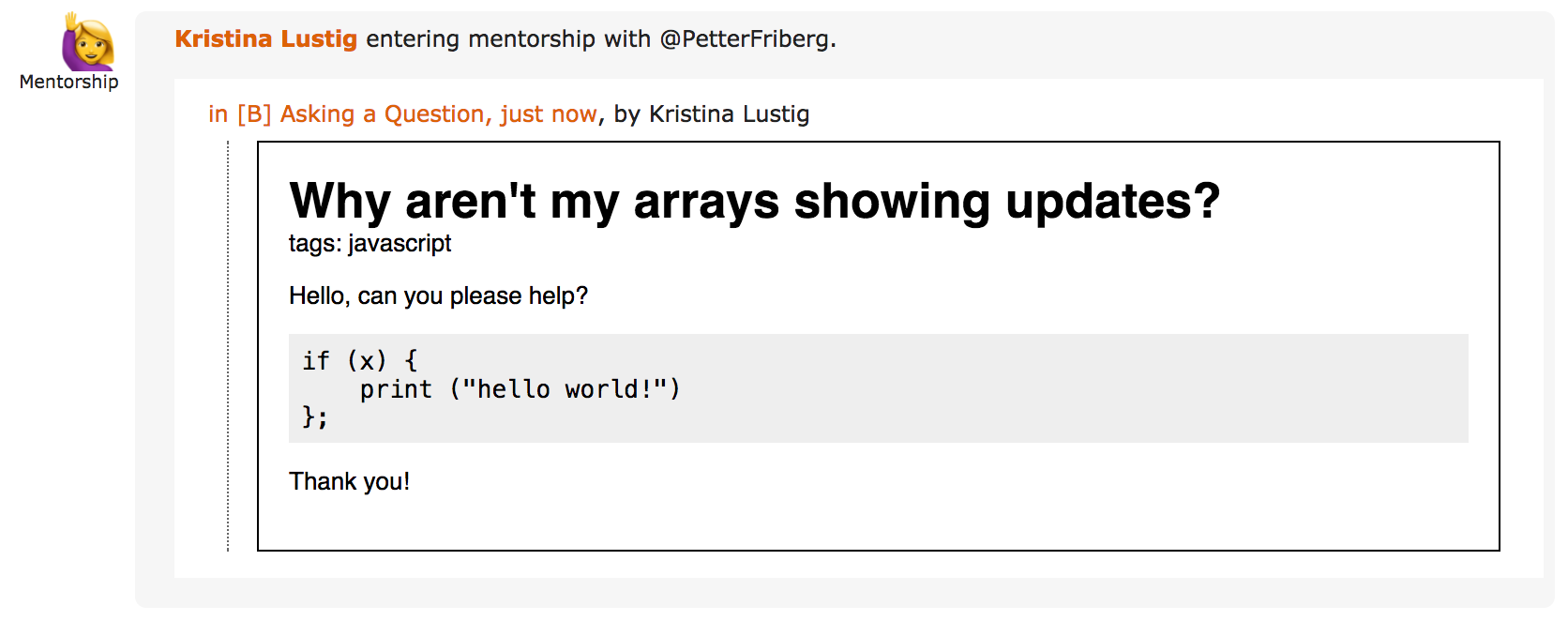Open Kristina Lustig's profile from the bold name
Image resolution: width=1568 pixels, height=621 pixels.
(x=265, y=39)
